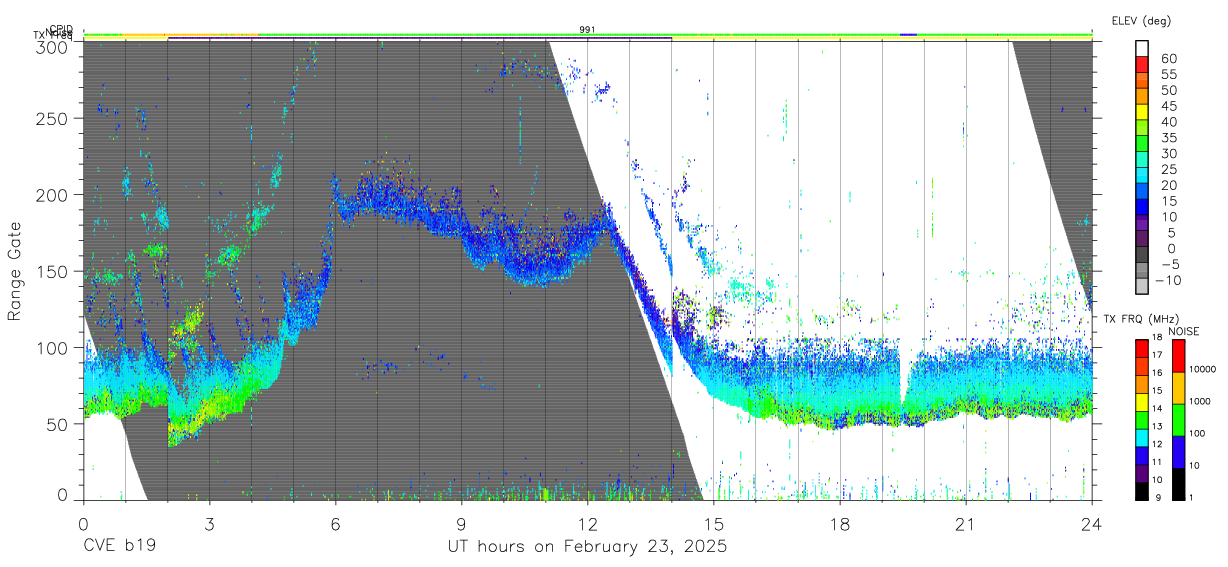Click the Range Gate tick label 100
Image resolution: width=1228 pixels, height=567 pixels.
(51, 348)
